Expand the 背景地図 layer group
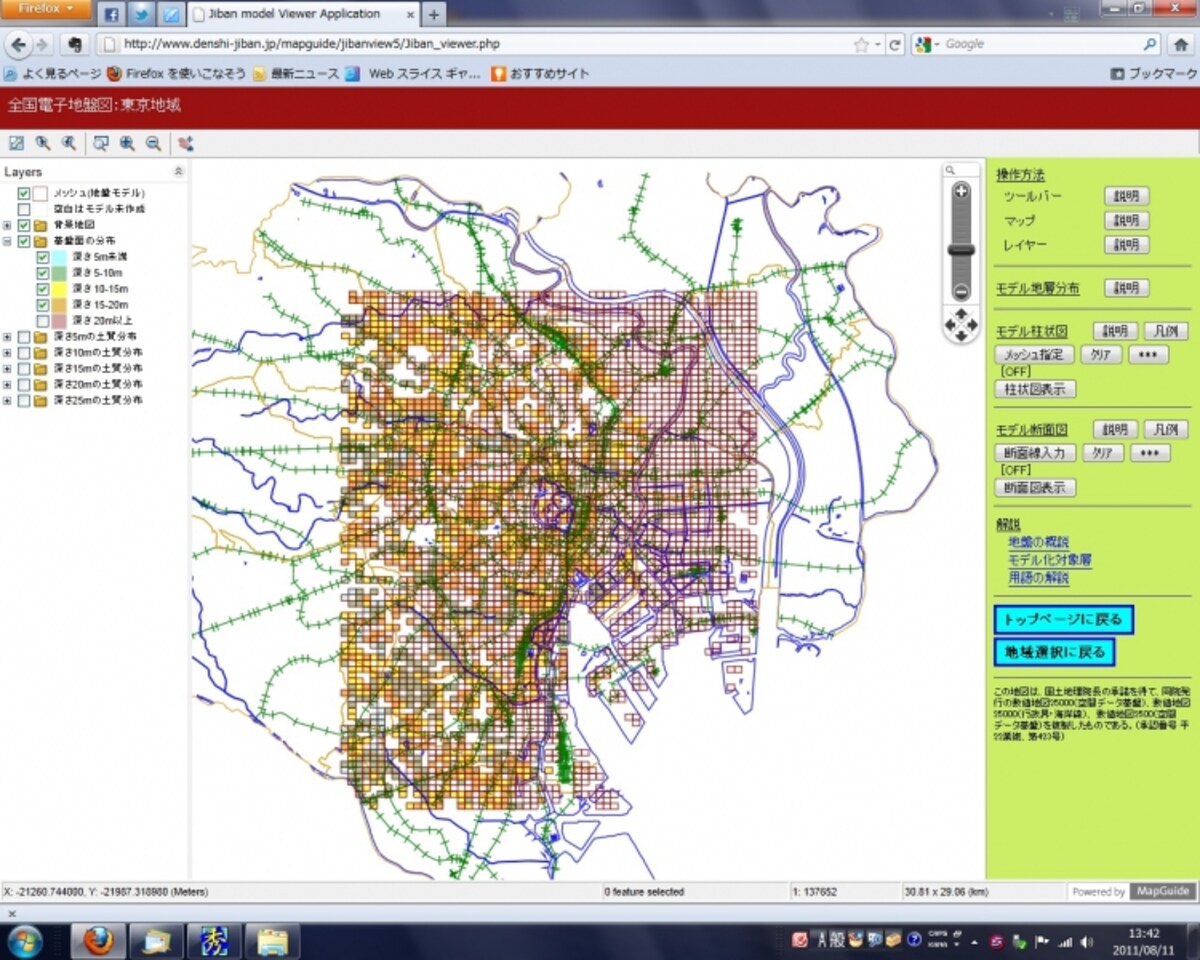 pyautogui.click(x=8, y=225)
